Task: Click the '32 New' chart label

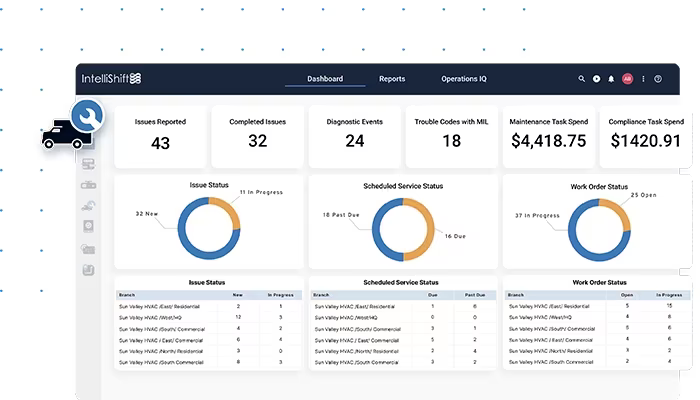Action: pos(147,213)
